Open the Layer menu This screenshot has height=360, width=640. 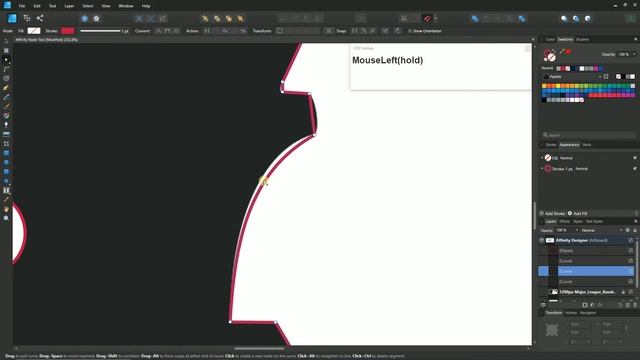69,6
